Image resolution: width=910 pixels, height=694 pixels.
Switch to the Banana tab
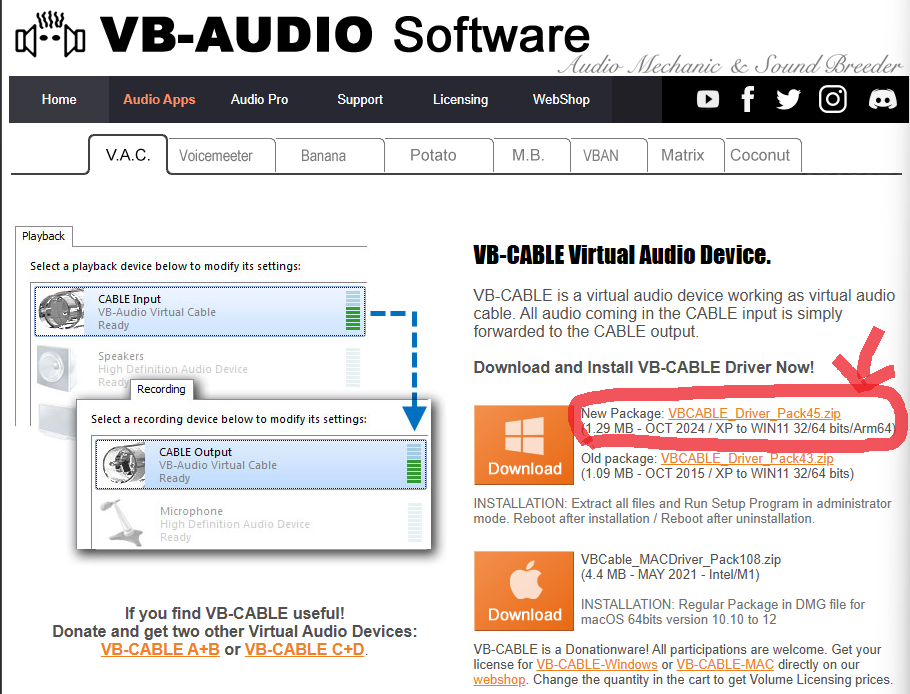pyautogui.click(x=323, y=155)
